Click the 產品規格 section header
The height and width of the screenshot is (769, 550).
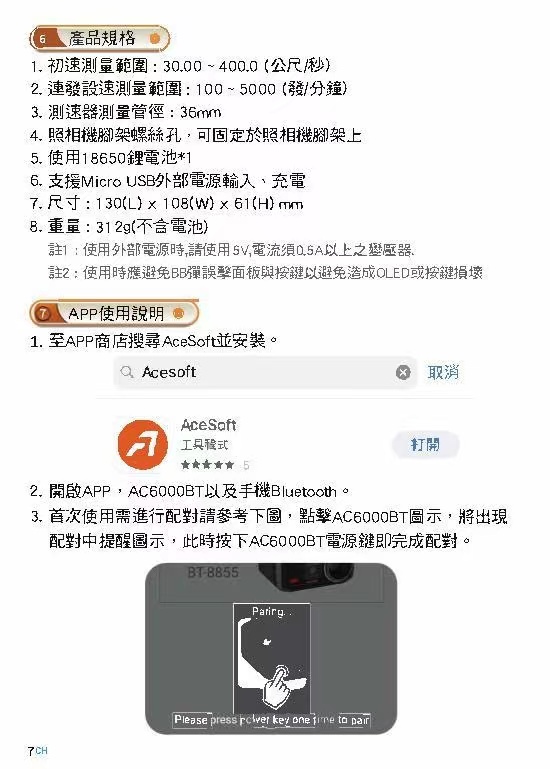click(x=100, y=38)
